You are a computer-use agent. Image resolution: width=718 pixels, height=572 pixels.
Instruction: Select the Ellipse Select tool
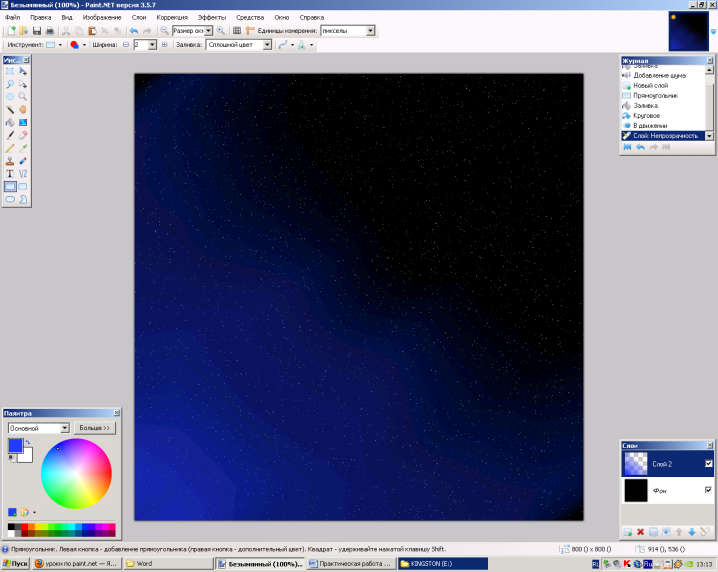point(10,97)
